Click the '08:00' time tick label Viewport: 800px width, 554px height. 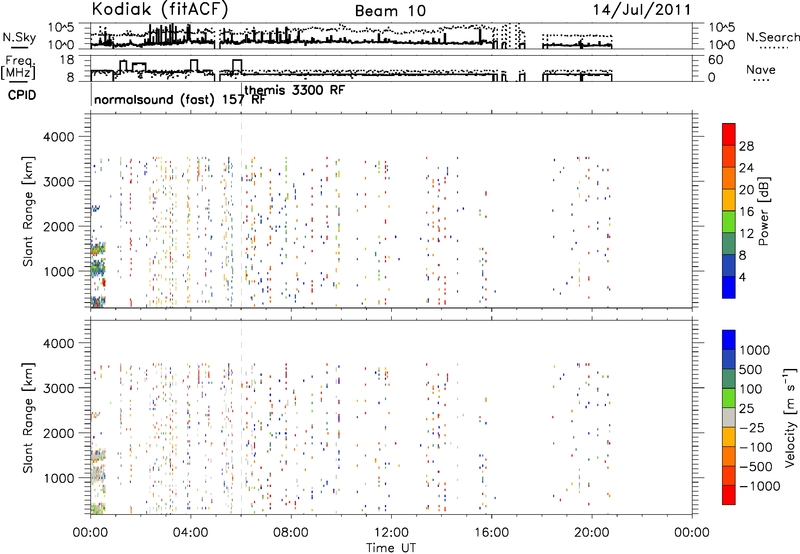coord(291,533)
